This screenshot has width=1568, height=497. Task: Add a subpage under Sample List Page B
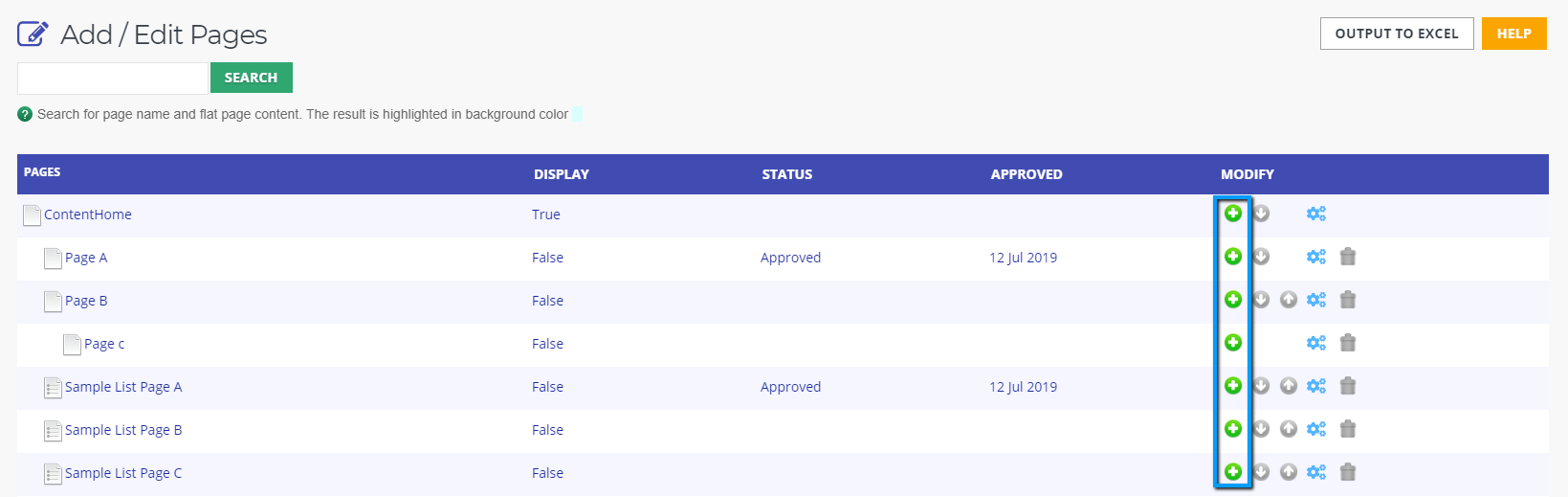coord(1233,429)
